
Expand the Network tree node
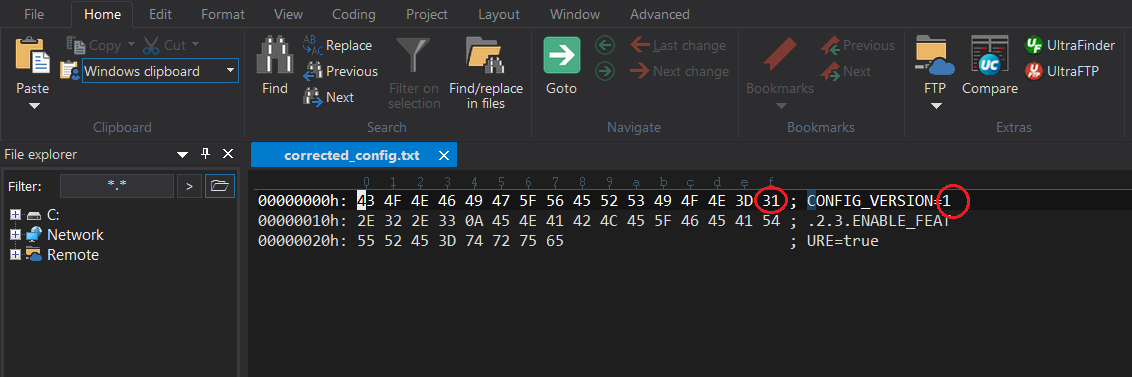click(15, 235)
